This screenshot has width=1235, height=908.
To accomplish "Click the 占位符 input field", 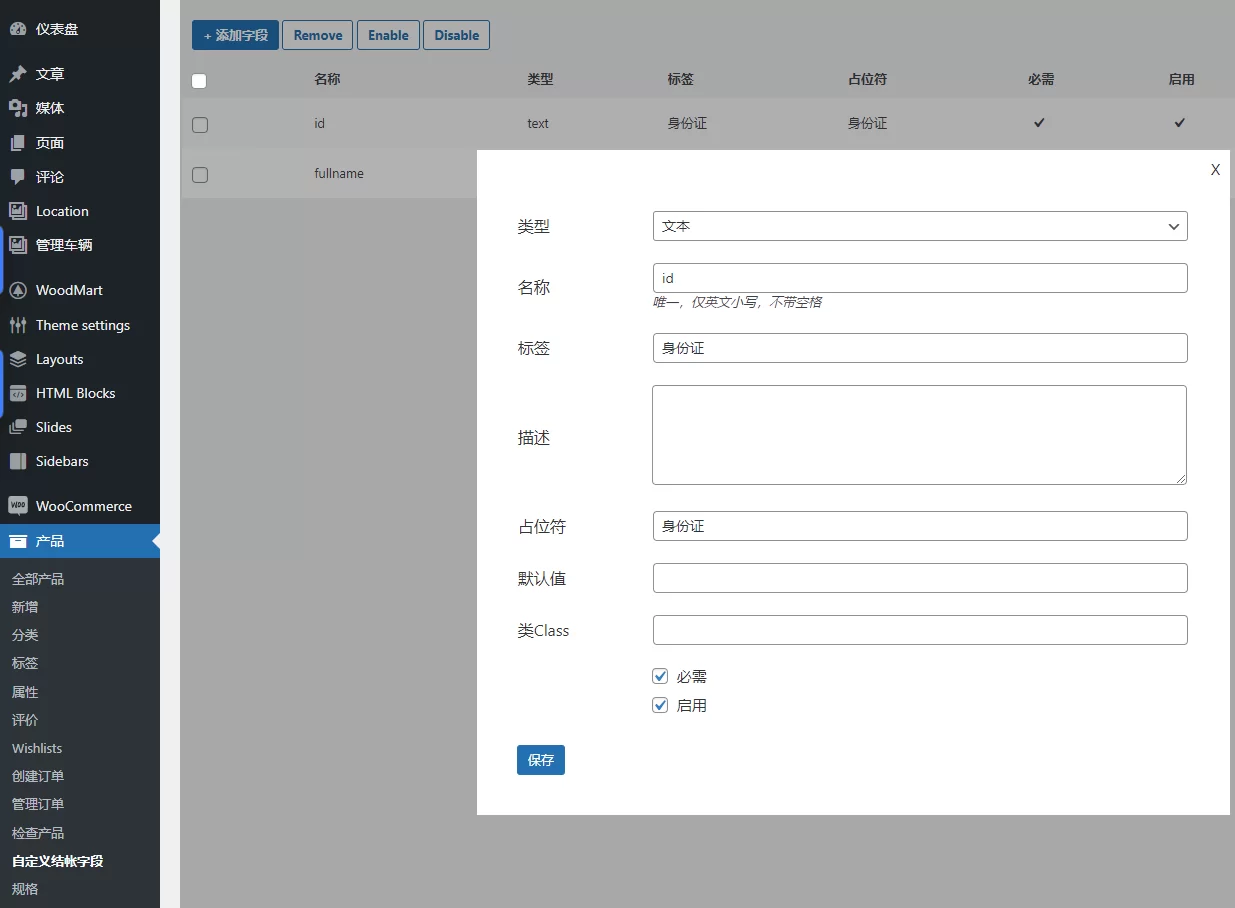I will tap(920, 526).
